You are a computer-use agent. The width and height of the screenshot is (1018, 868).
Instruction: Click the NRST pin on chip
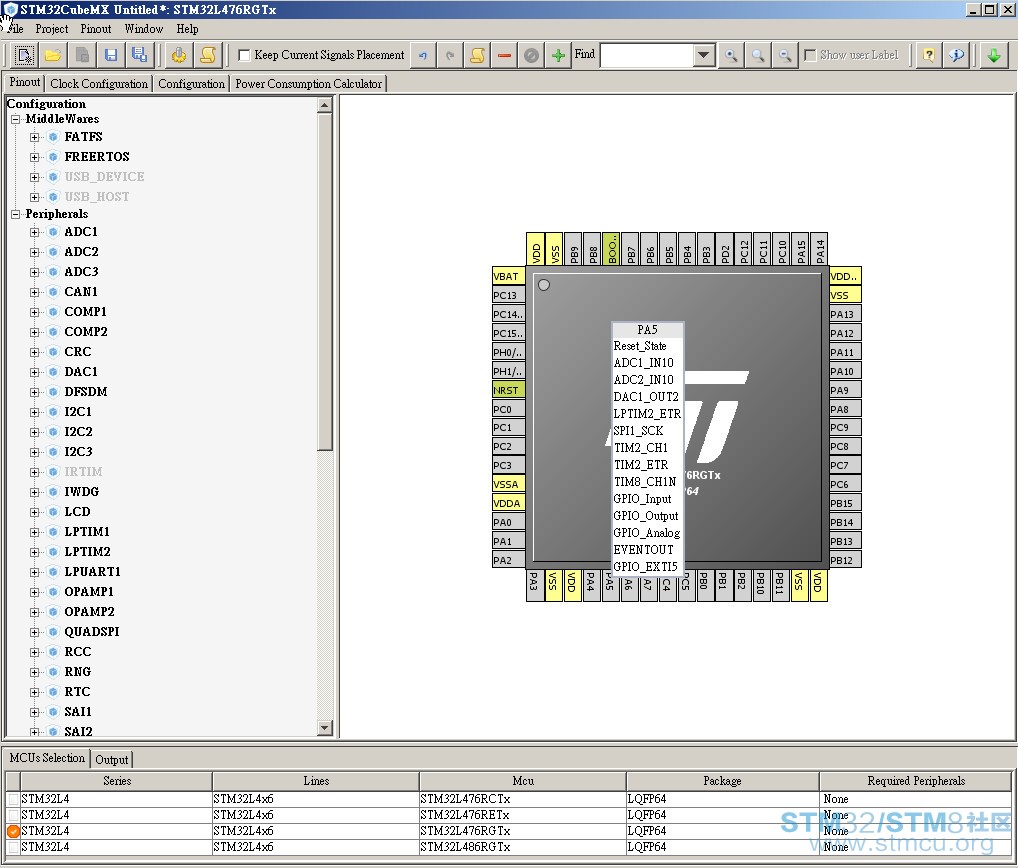pyautogui.click(x=508, y=390)
